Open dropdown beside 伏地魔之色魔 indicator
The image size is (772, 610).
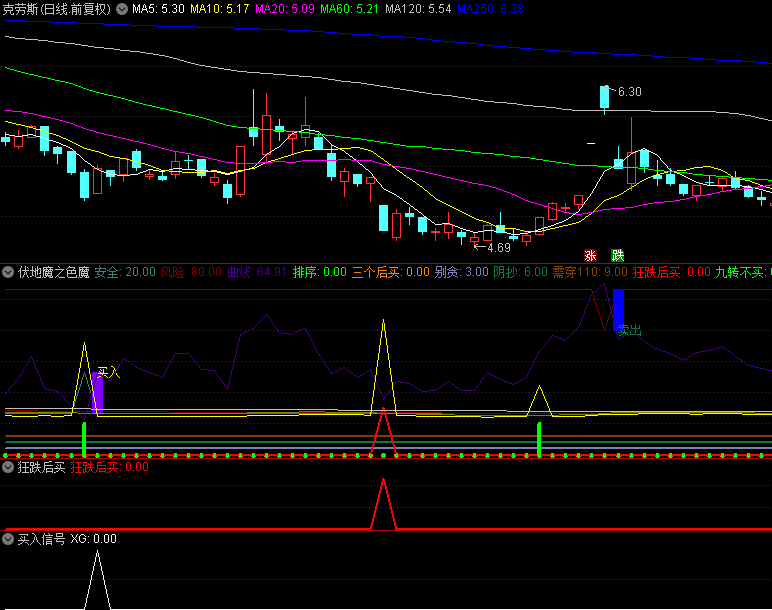[x=8, y=272]
